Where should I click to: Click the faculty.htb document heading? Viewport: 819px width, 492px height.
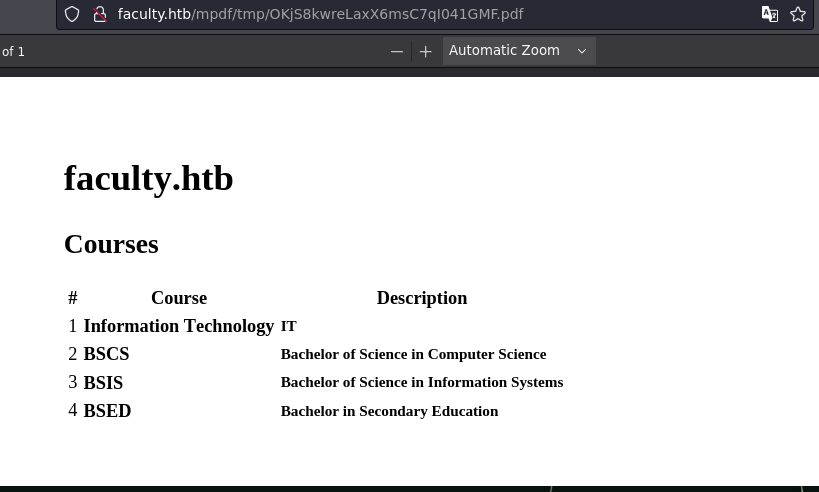(x=148, y=178)
